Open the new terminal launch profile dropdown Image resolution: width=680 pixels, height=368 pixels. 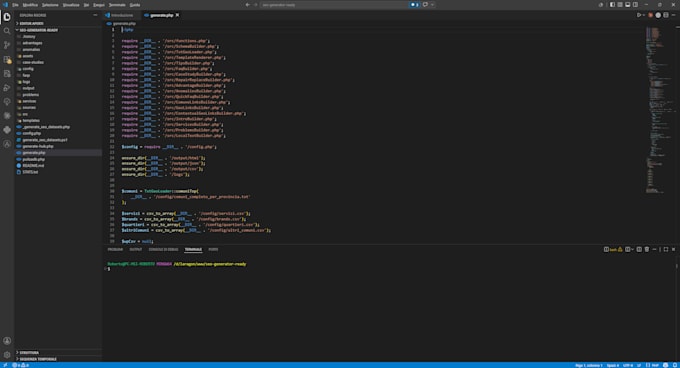[632, 249]
